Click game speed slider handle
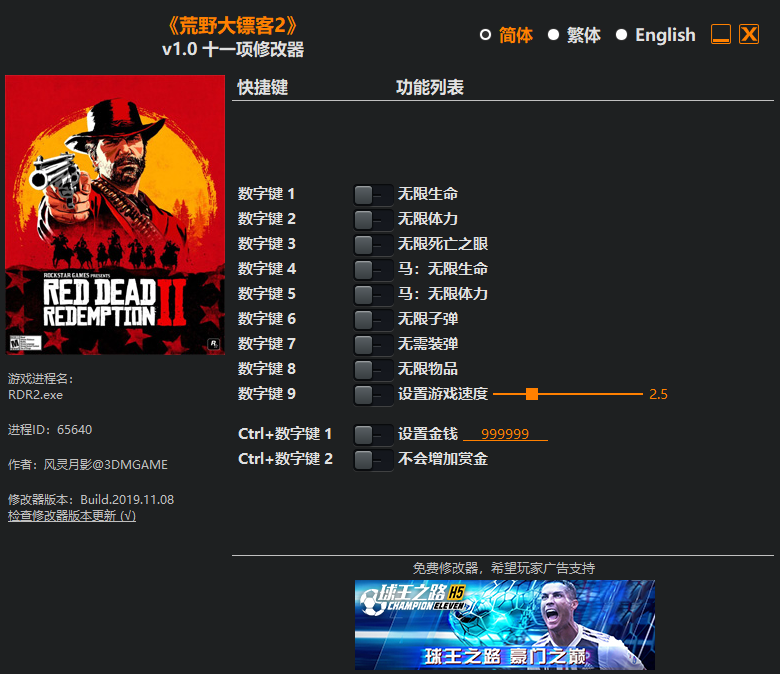 532,394
